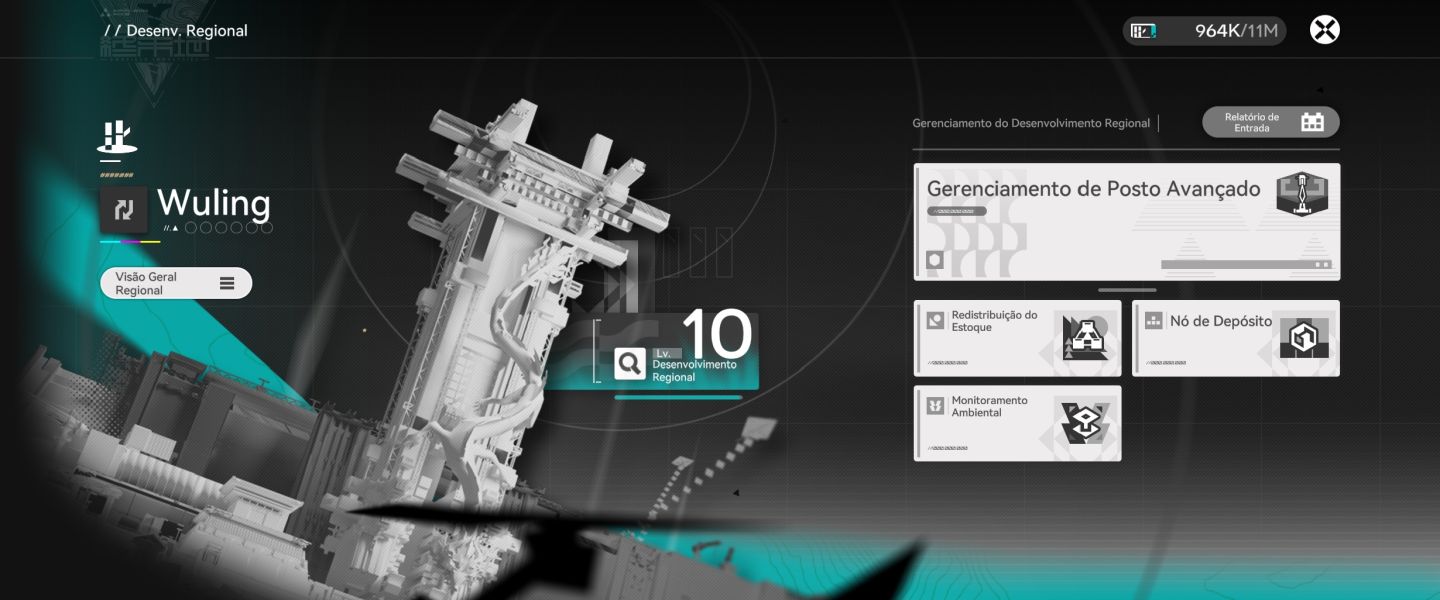The width and height of the screenshot is (1440, 600).
Task: Click the "Wuling" region name
Action: pyautogui.click(x=214, y=204)
